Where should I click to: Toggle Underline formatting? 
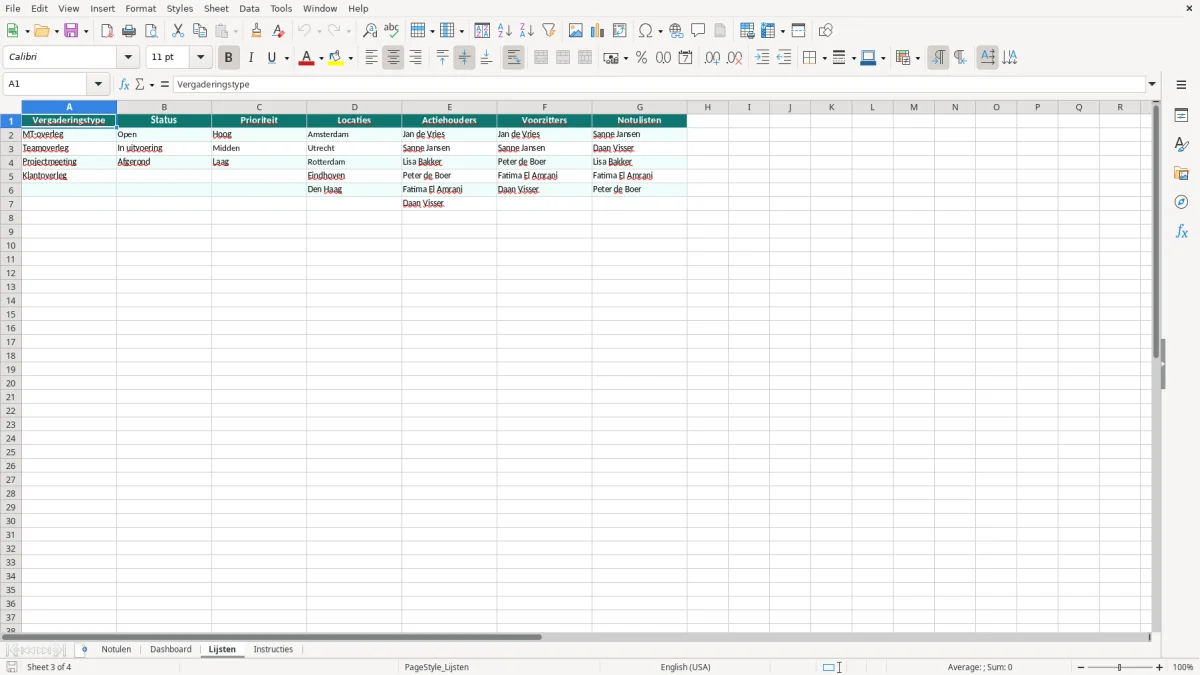271,58
